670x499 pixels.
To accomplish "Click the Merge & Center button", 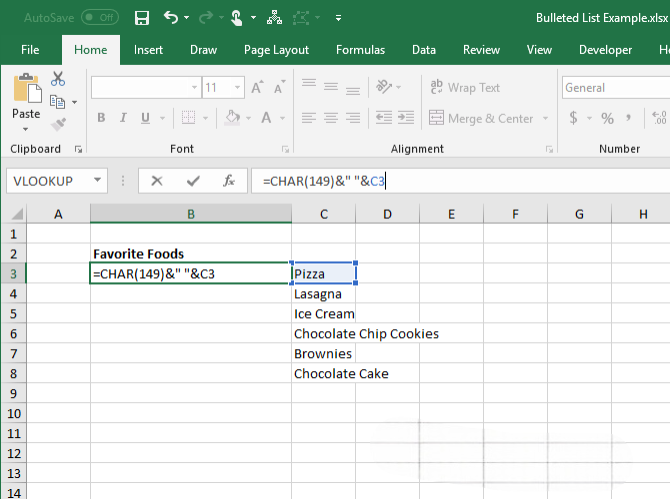I will 481,118.
